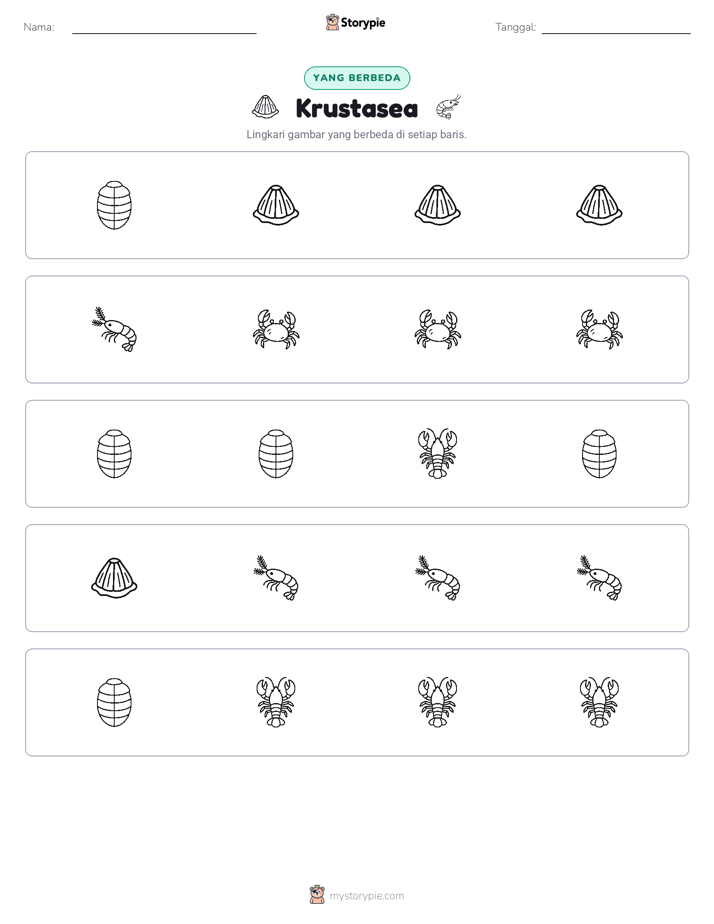The width and height of the screenshot is (714, 924).
Task: Click the Nama input line
Action: (164, 28)
